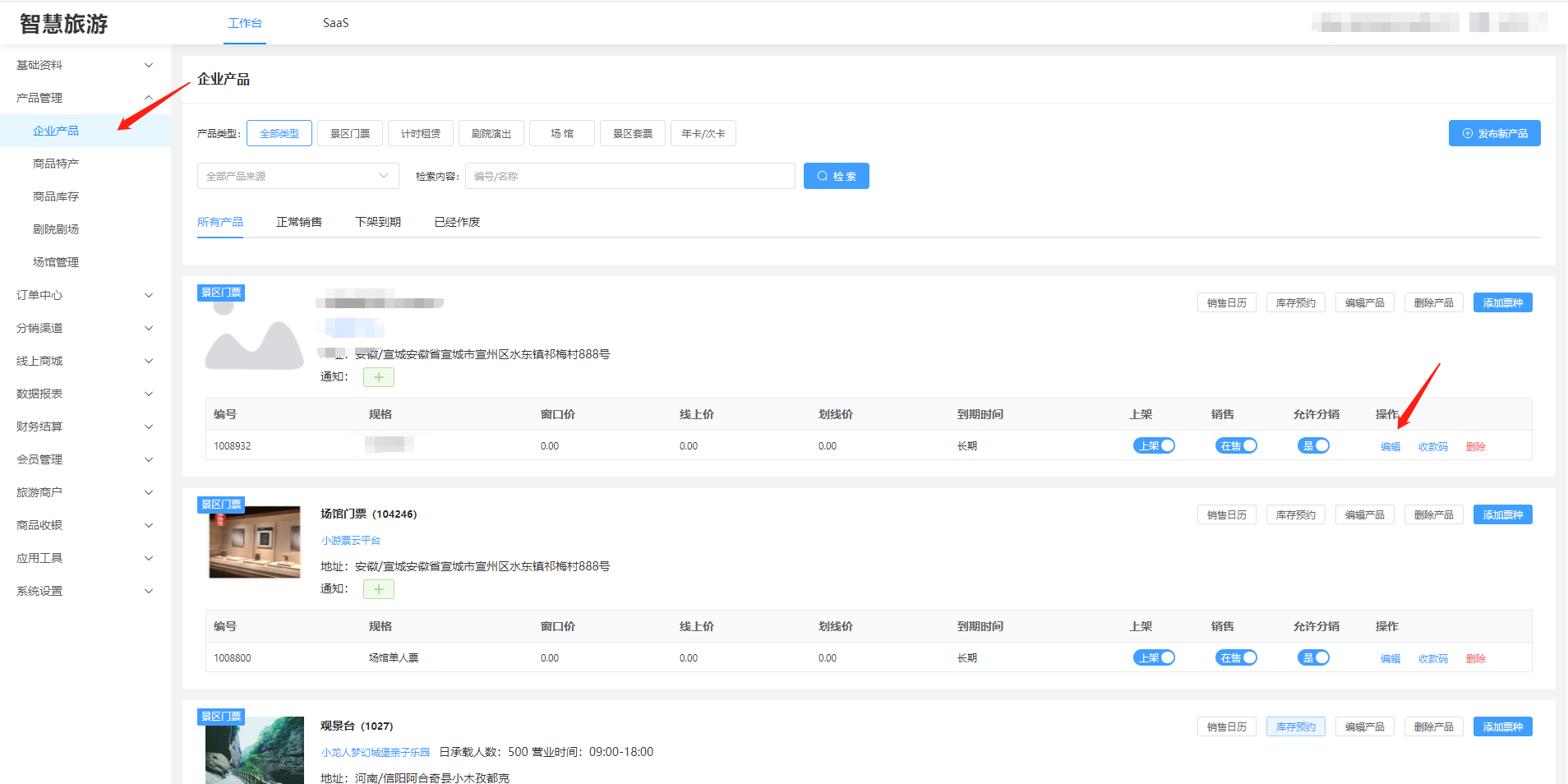
Task: Click 发布新产品 button to publish product
Action: point(1494,133)
